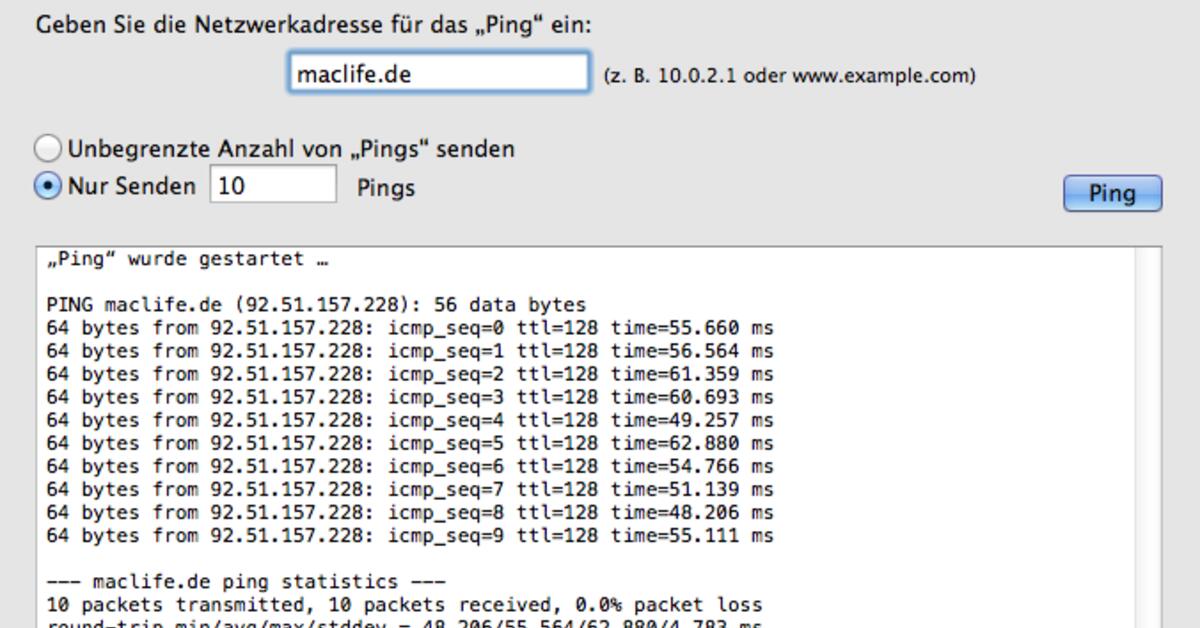Click the ping count field showing 10
1200x628 pixels.
point(272,186)
